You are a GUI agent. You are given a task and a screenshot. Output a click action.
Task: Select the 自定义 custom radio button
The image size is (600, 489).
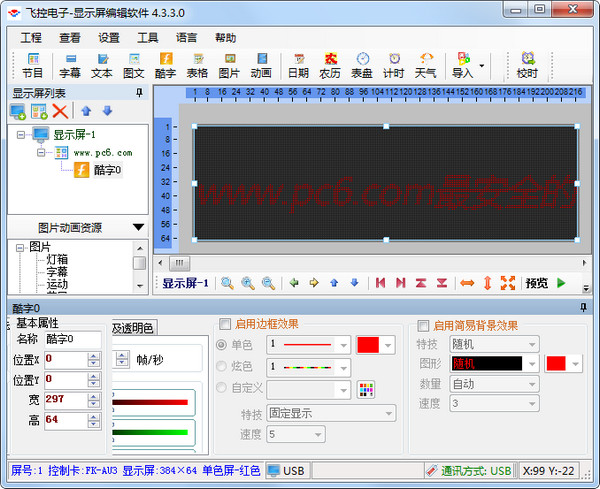tap(222, 388)
